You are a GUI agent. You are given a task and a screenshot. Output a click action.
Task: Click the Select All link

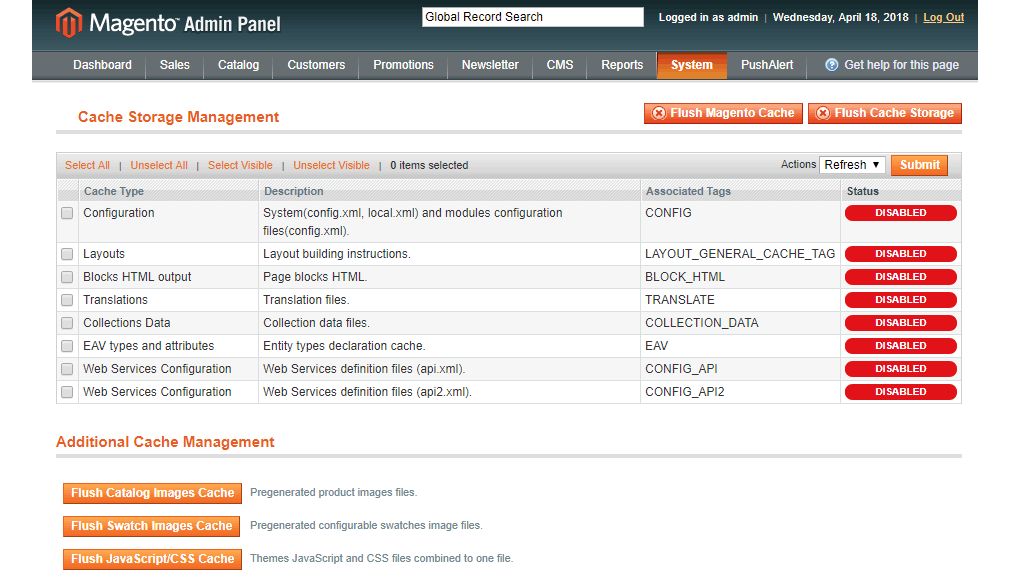click(87, 166)
